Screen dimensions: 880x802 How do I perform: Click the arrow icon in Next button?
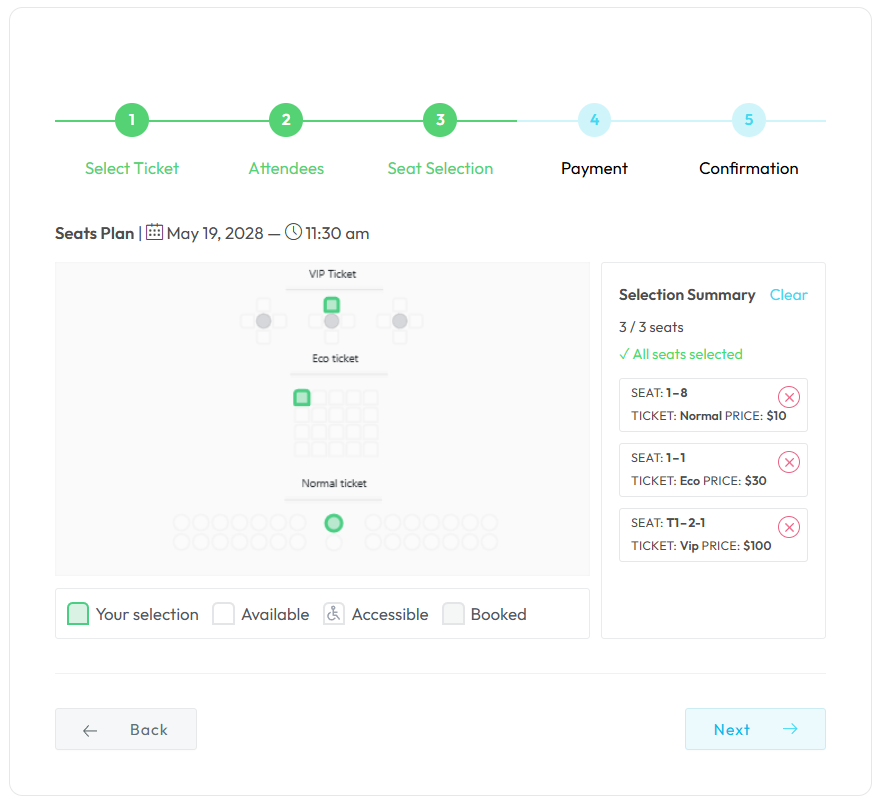pos(790,729)
